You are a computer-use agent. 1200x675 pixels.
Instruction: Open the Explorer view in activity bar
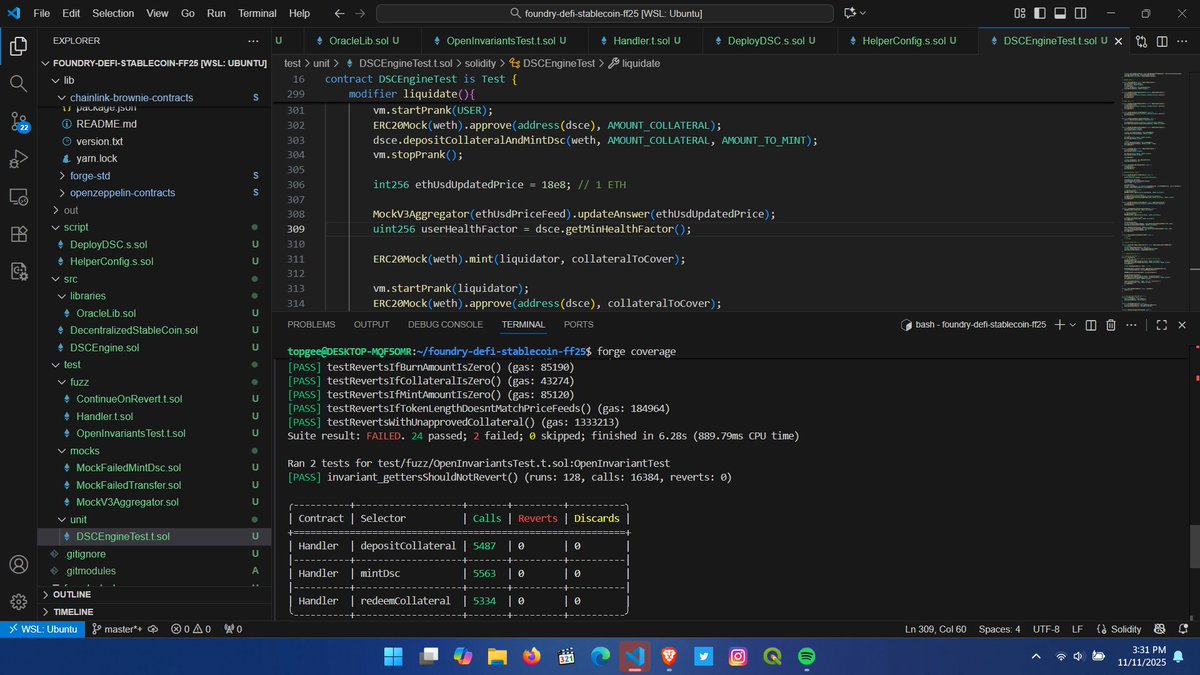[18, 46]
